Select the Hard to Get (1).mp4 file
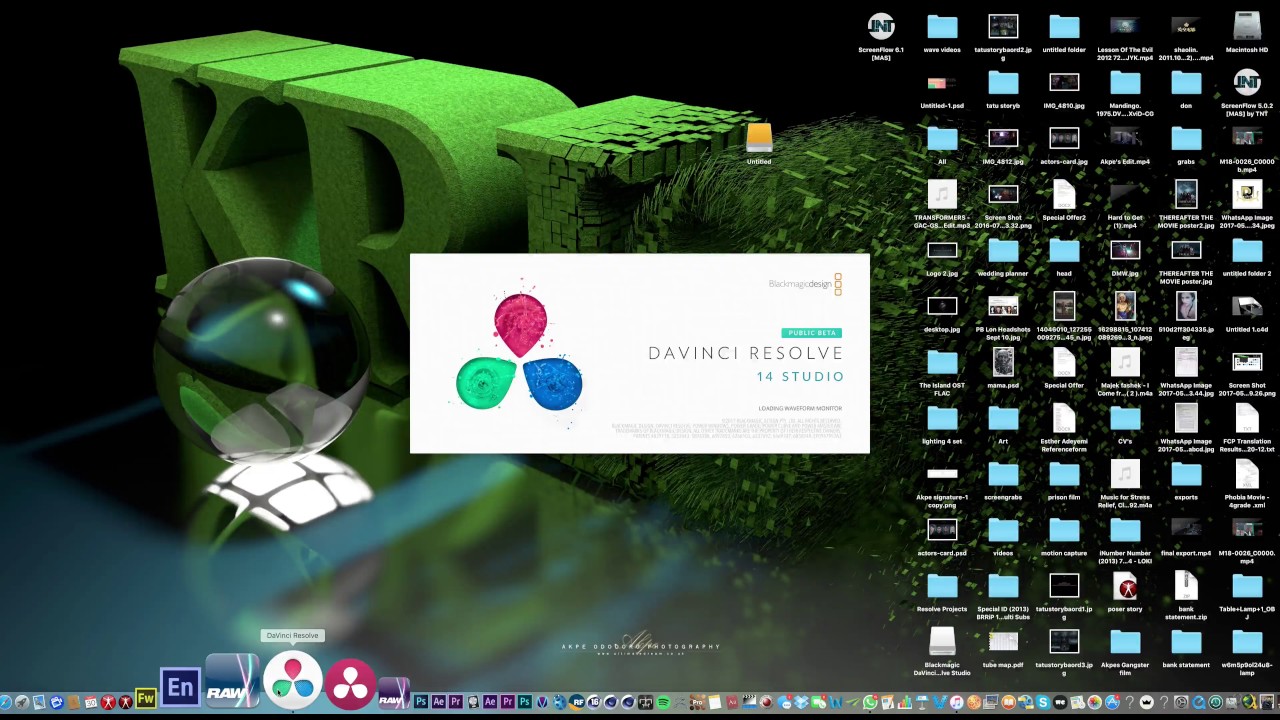This screenshot has height=720, width=1280. pos(1125,205)
